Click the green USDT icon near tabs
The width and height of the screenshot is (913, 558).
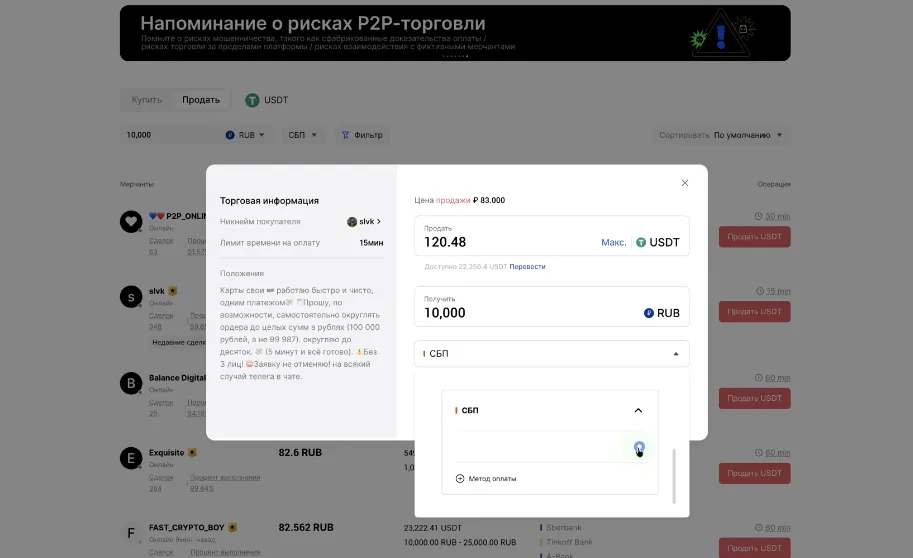(x=252, y=100)
